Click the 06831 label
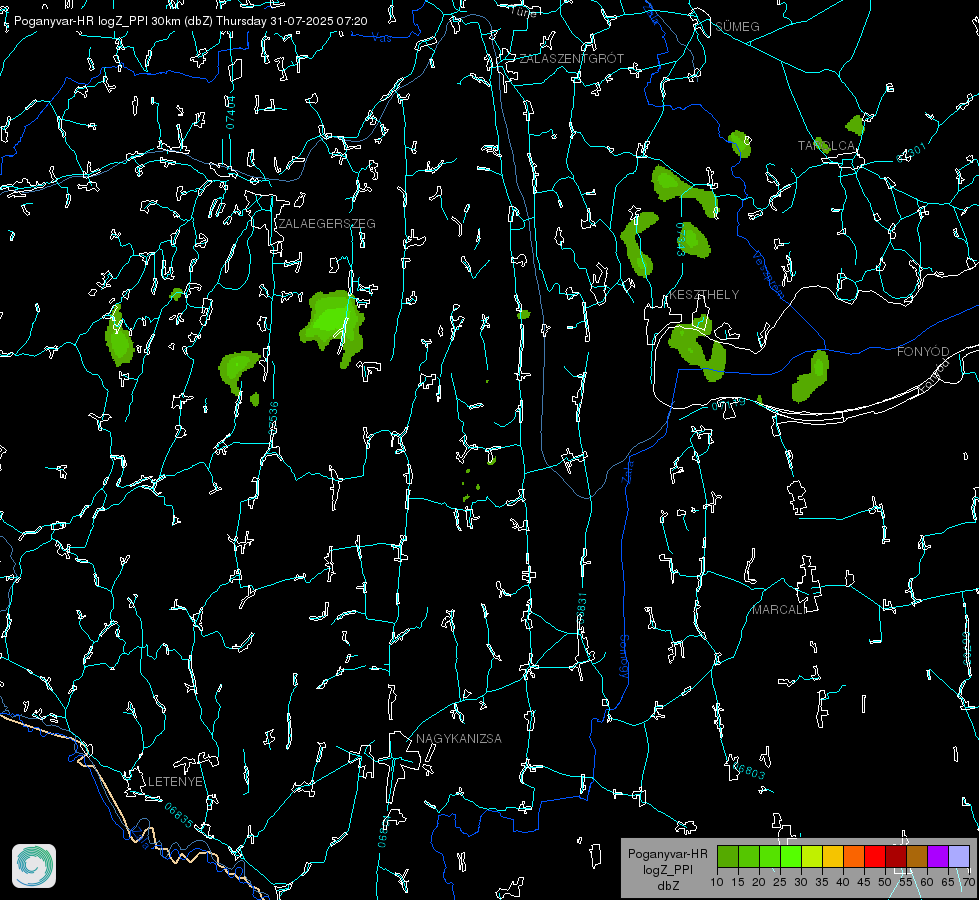The image size is (979, 900). pos(581,610)
